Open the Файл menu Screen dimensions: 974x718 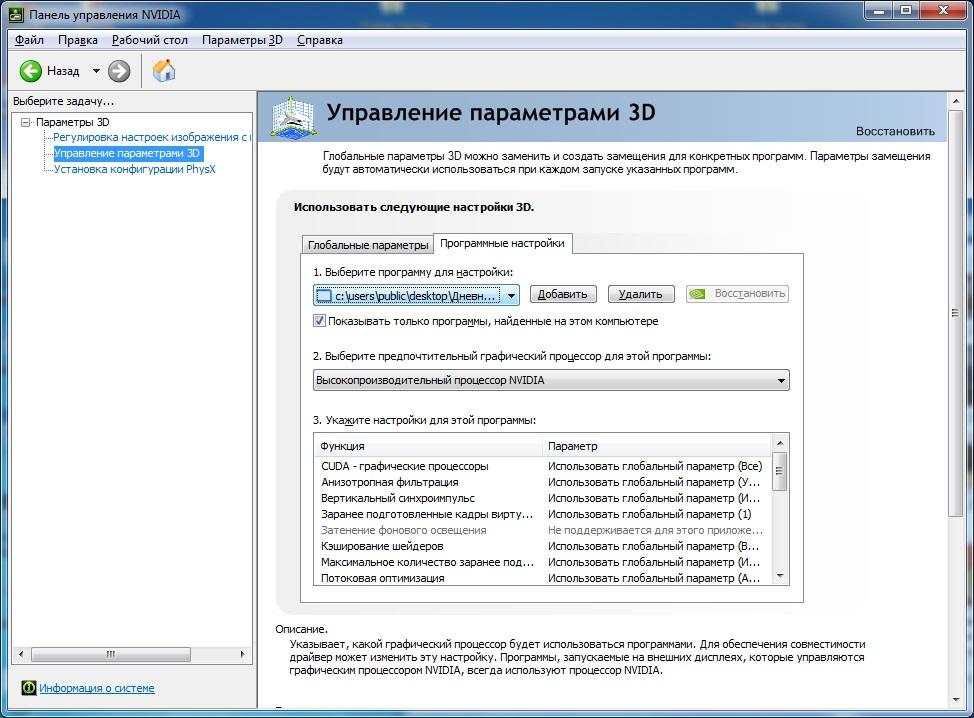[29, 40]
